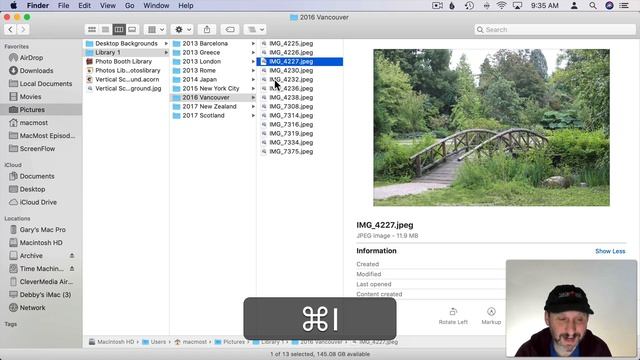640x360 pixels.
Task: Click Show Less in Information
Action: click(x=610, y=251)
